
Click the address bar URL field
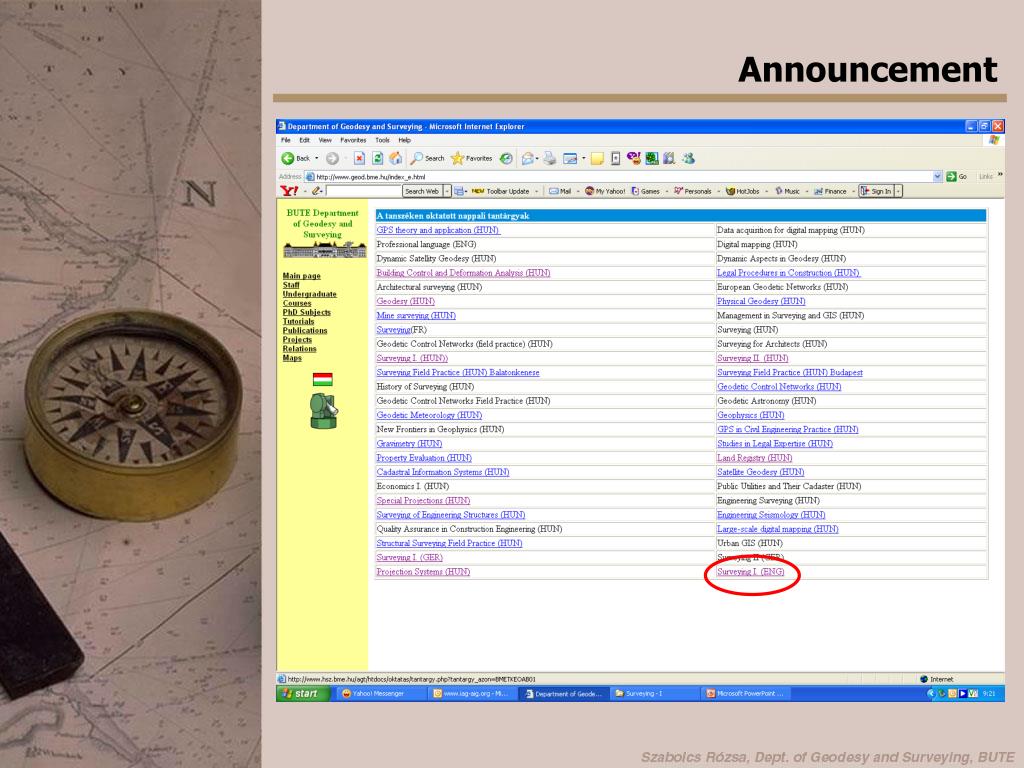(619, 176)
